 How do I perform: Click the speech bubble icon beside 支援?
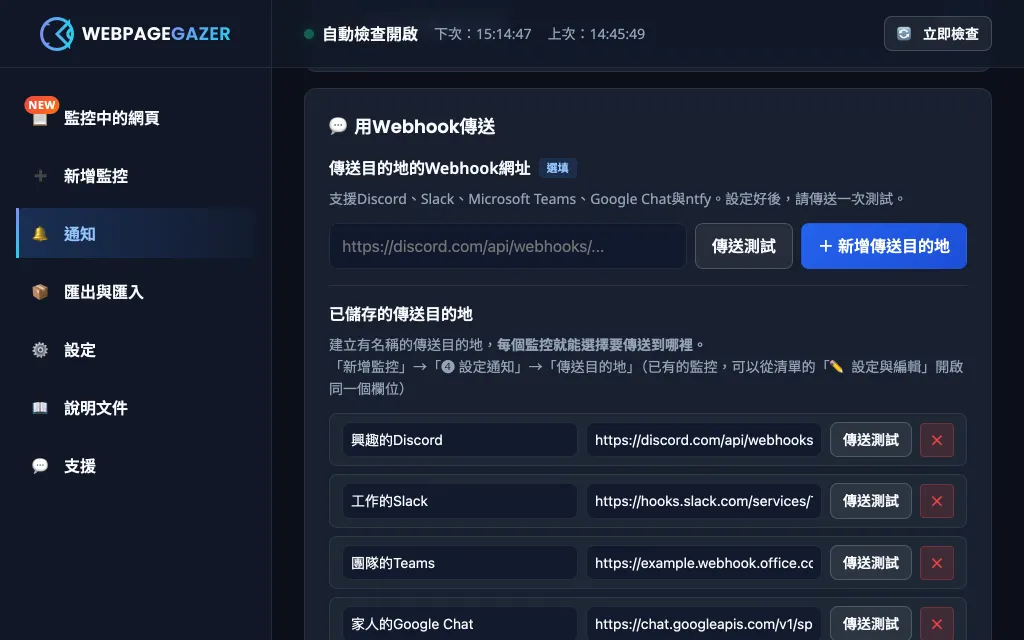click(40, 466)
